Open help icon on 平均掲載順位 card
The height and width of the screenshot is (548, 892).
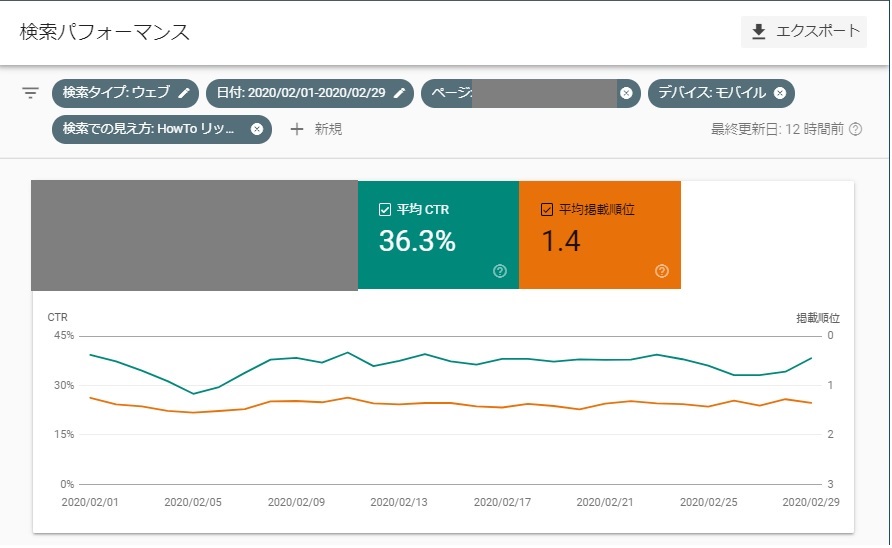[x=662, y=271]
